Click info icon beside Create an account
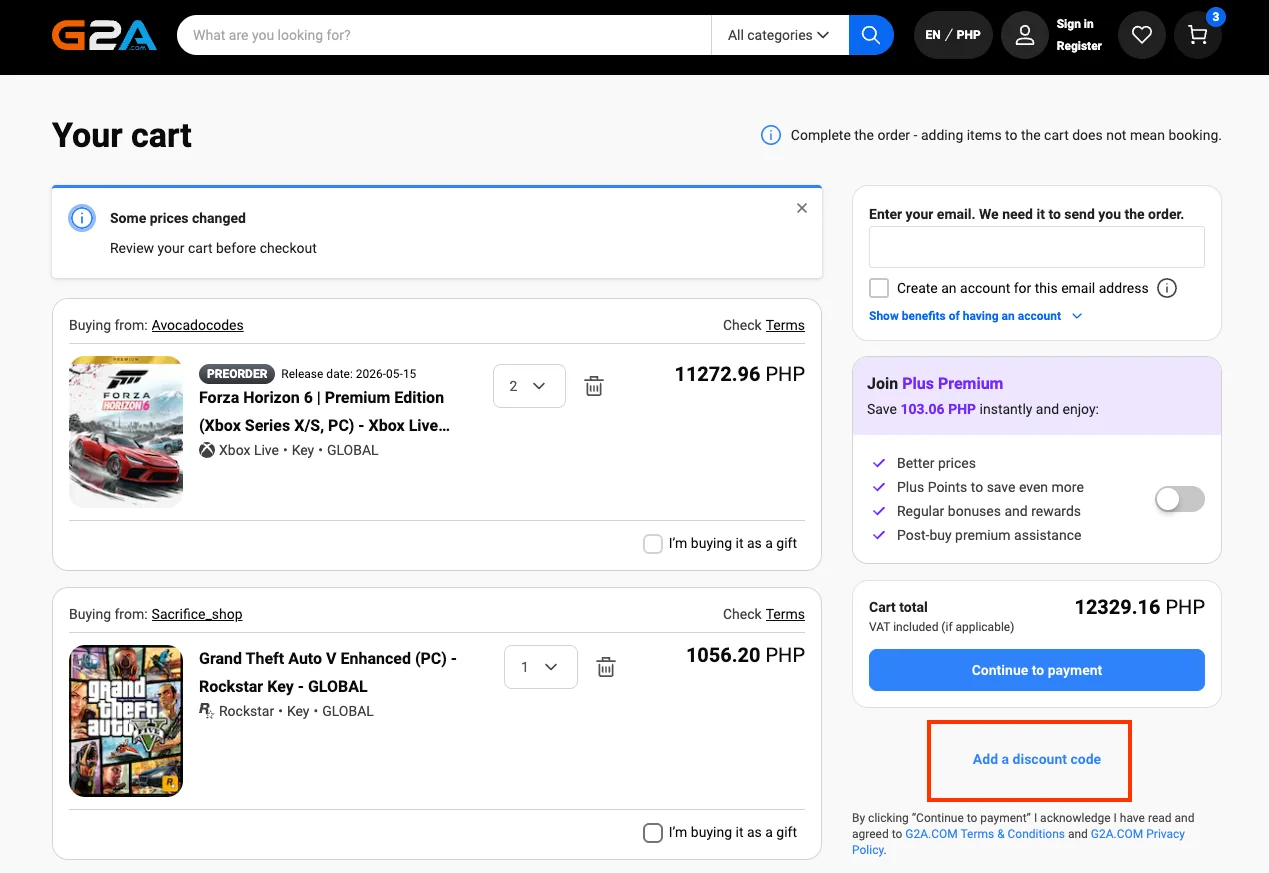1269x873 pixels. tap(1166, 288)
